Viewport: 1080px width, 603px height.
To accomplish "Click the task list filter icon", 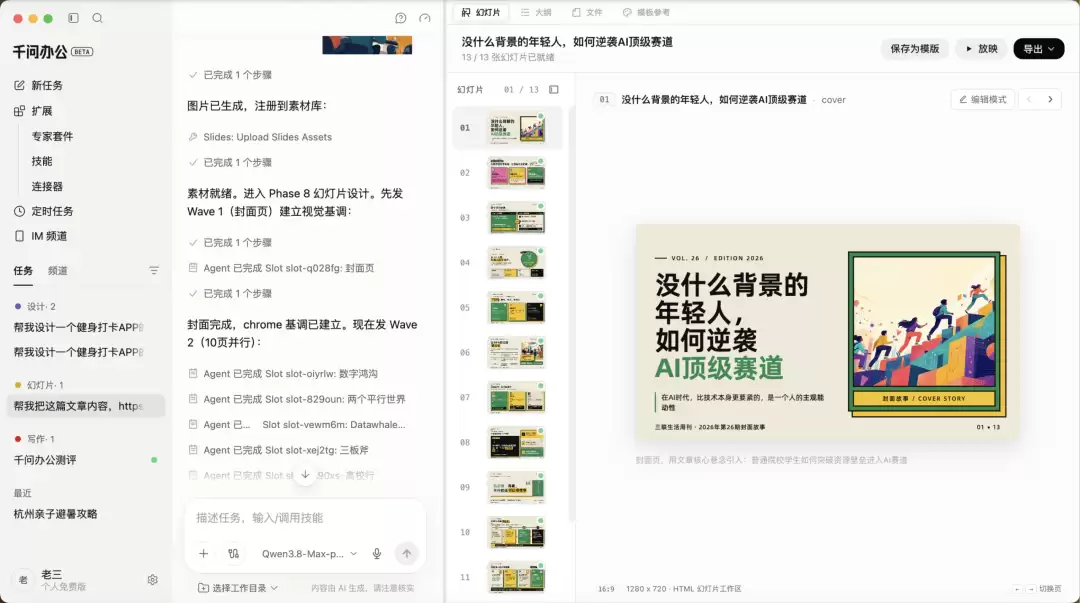I will [154, 271].
